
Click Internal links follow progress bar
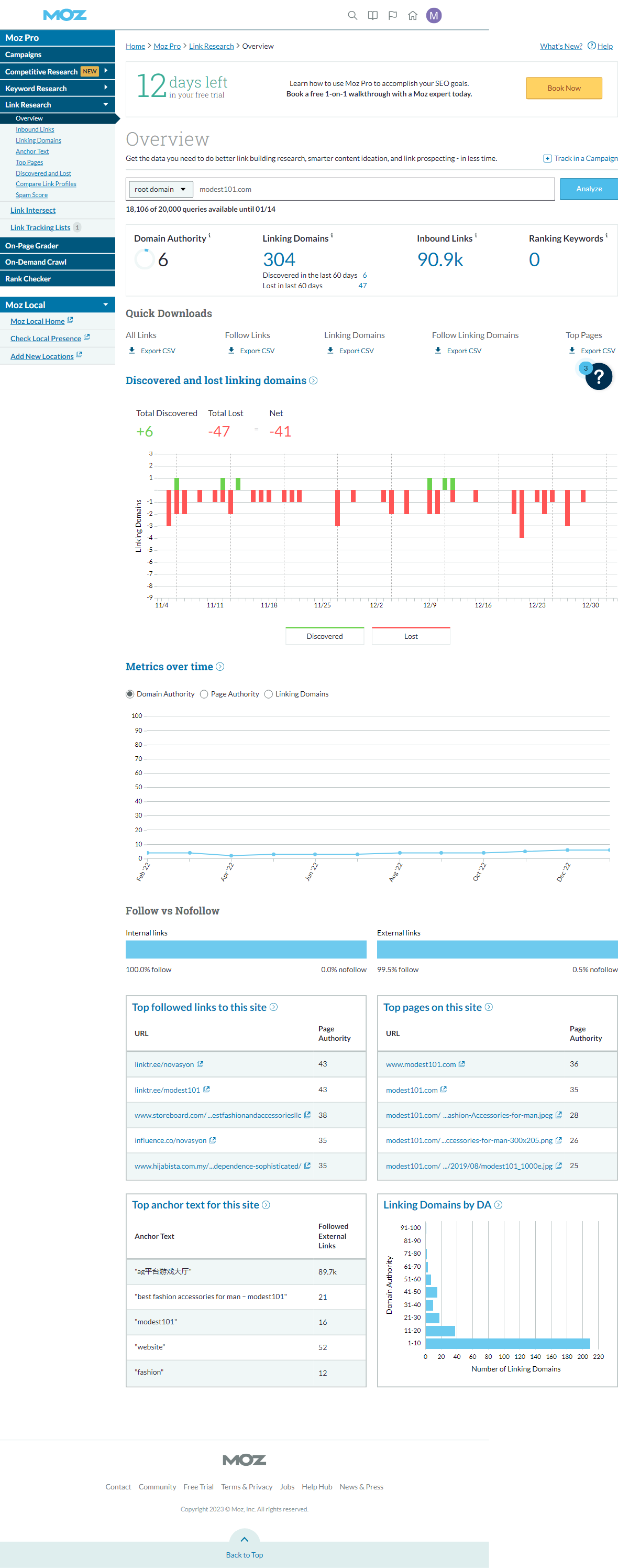(246, 949)
